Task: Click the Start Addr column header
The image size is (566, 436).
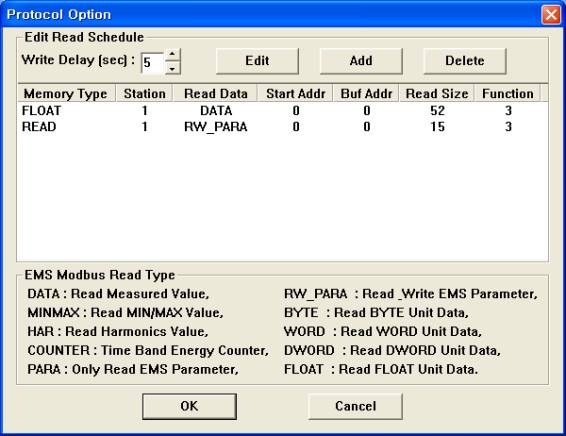Action: (295, 93)
